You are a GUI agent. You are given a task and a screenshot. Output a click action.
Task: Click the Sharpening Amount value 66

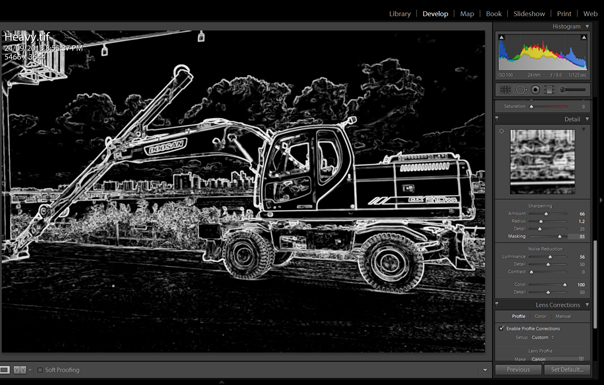[582, 214]
